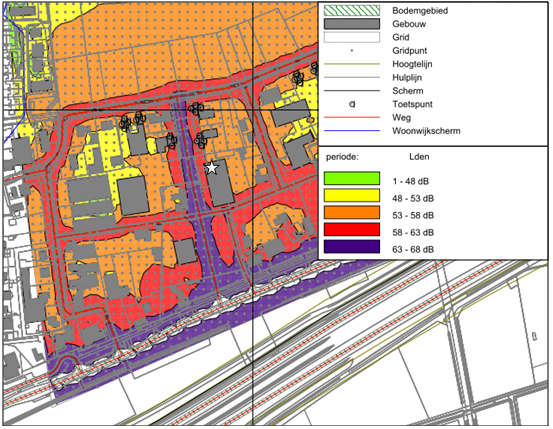Click the white star marker on the map
The width and height of the screenshot is (553, 429).
click(211, 167)
